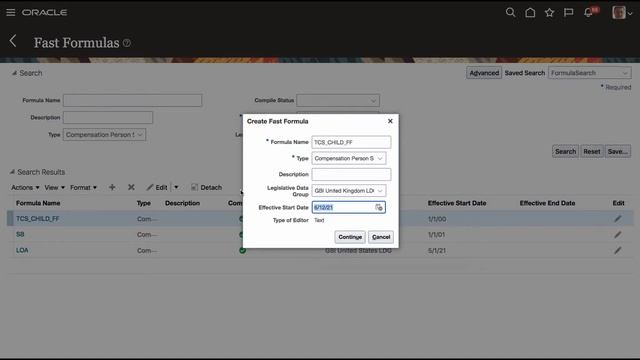This screenshot has height=360, width=640.
Task: Click edit pencil for SB row
Action: point(618,235)
